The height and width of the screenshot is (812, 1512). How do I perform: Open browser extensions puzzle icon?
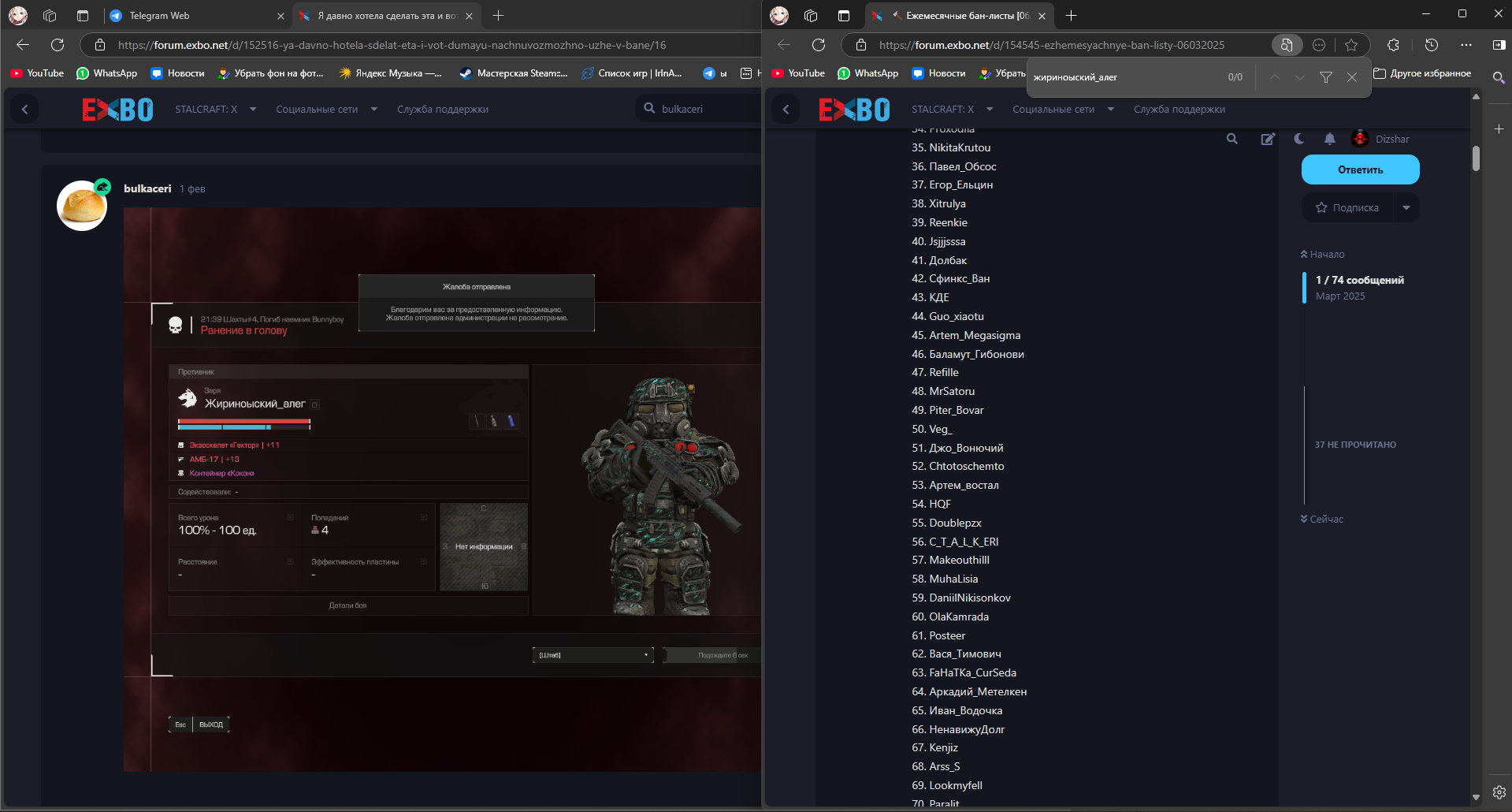coord(1393,45)
